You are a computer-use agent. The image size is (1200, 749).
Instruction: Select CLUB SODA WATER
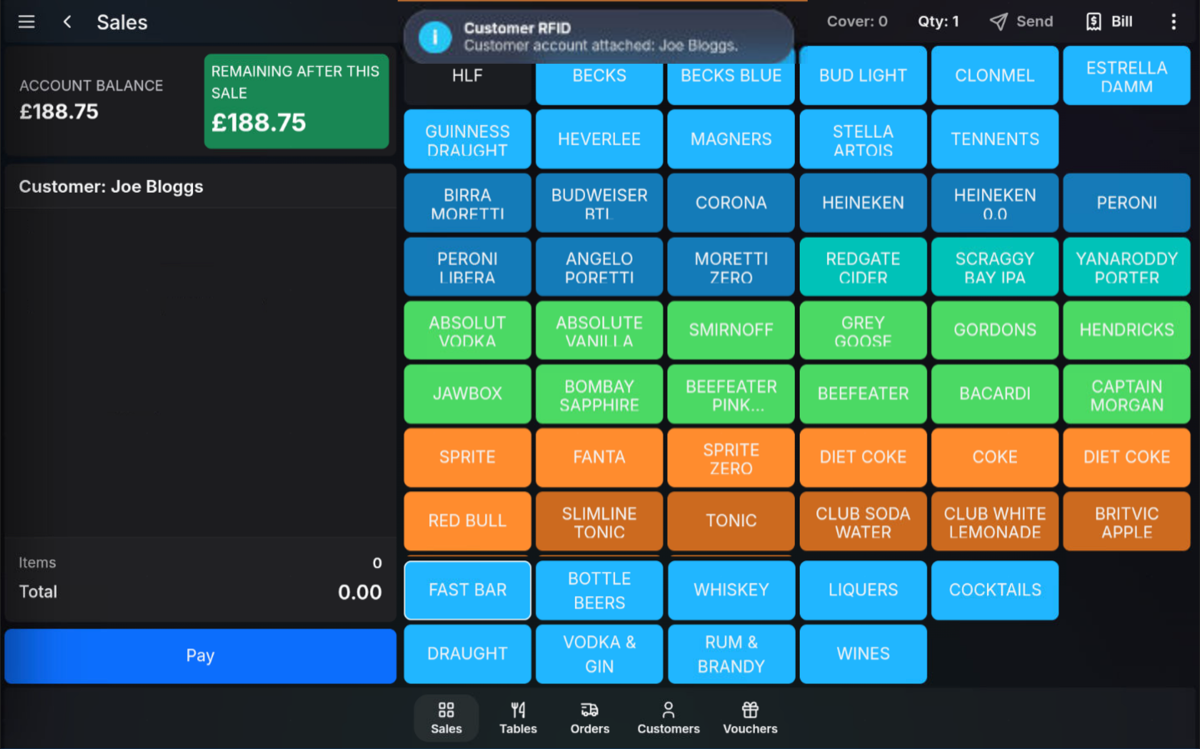tap(863, 521)
